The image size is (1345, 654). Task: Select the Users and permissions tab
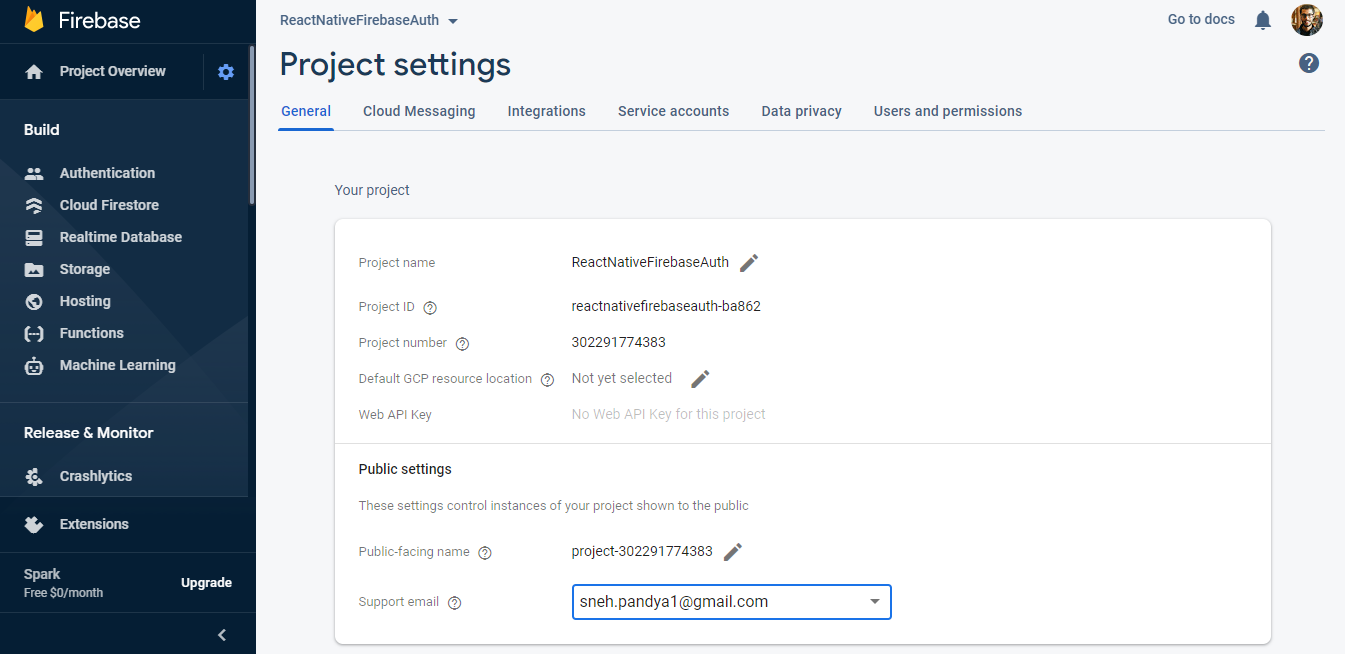click(947, 111)
